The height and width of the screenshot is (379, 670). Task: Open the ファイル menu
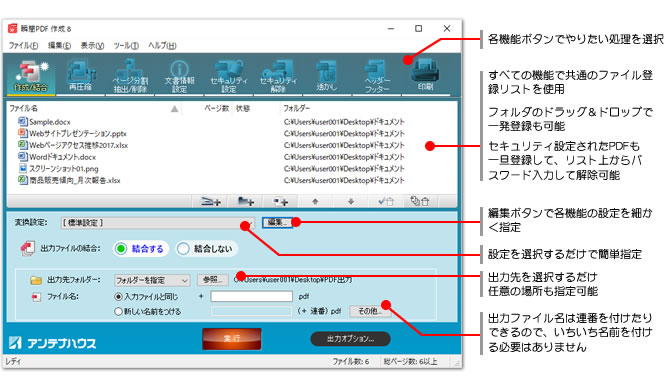(x=23, y=45)
